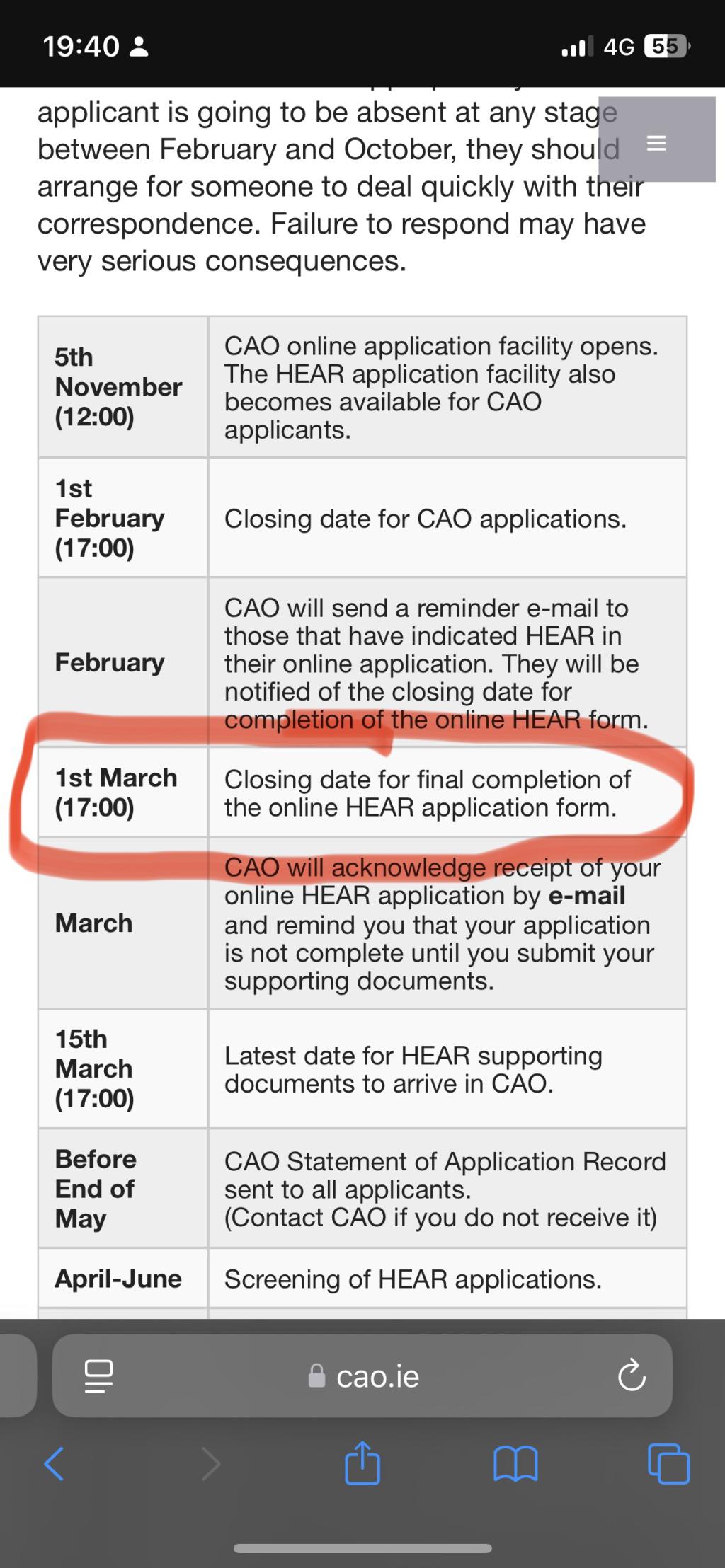The image size is (725, 1568).
Task: Tap Closing date for CAO applications text
Action: tap(426, 519)
